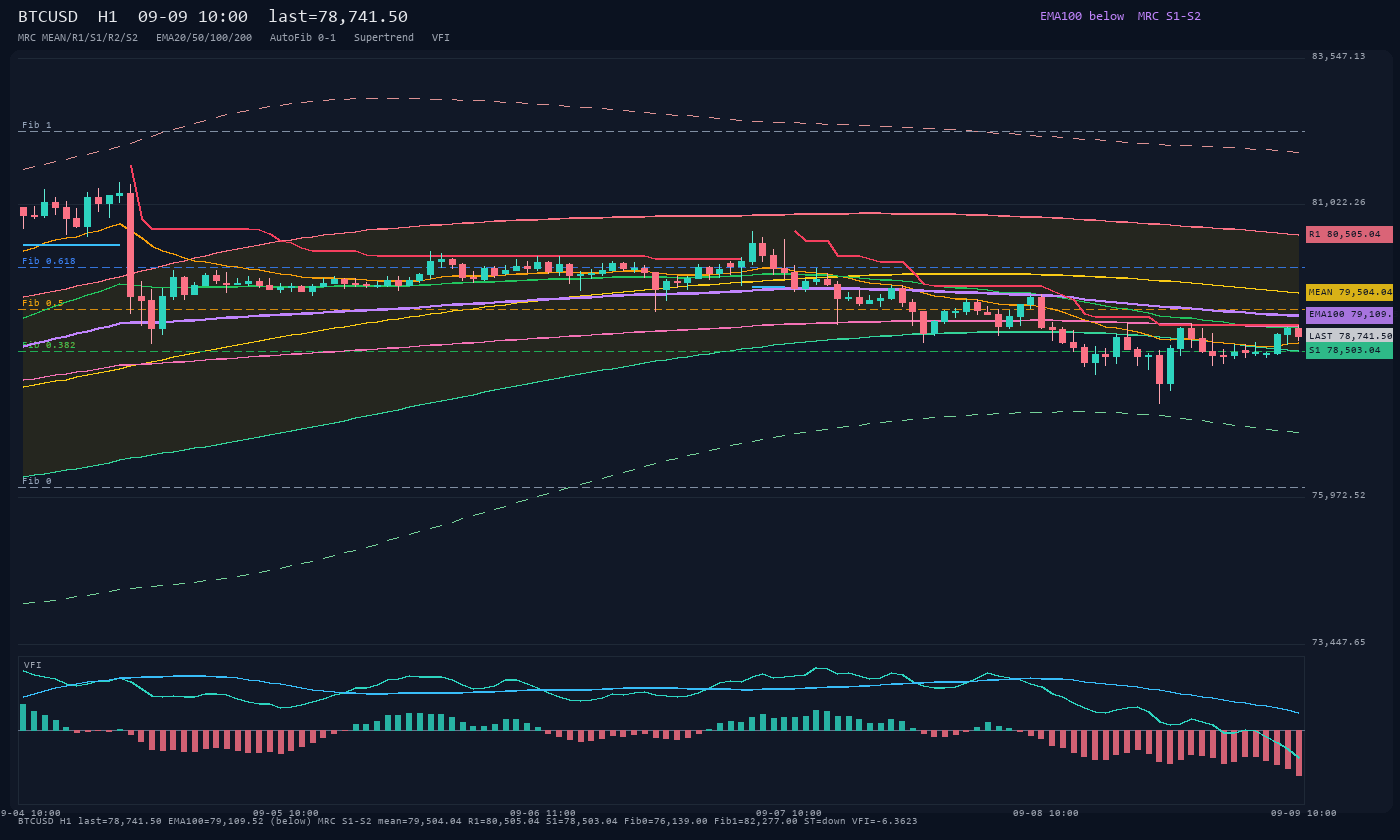Viewport: 1400px width, 840px height.
Task: Click the 09-09 10:00 time axis label
Action: pos(1304,813)
